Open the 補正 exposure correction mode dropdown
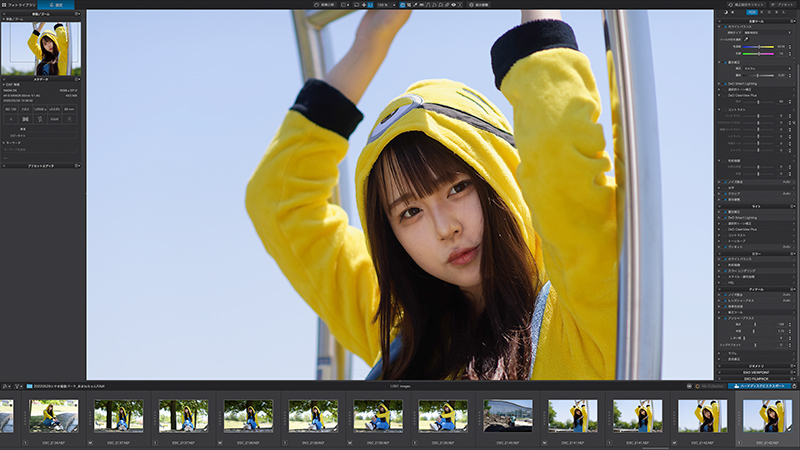The height and width of the screenshot is (450, 800). pos(767,68)
